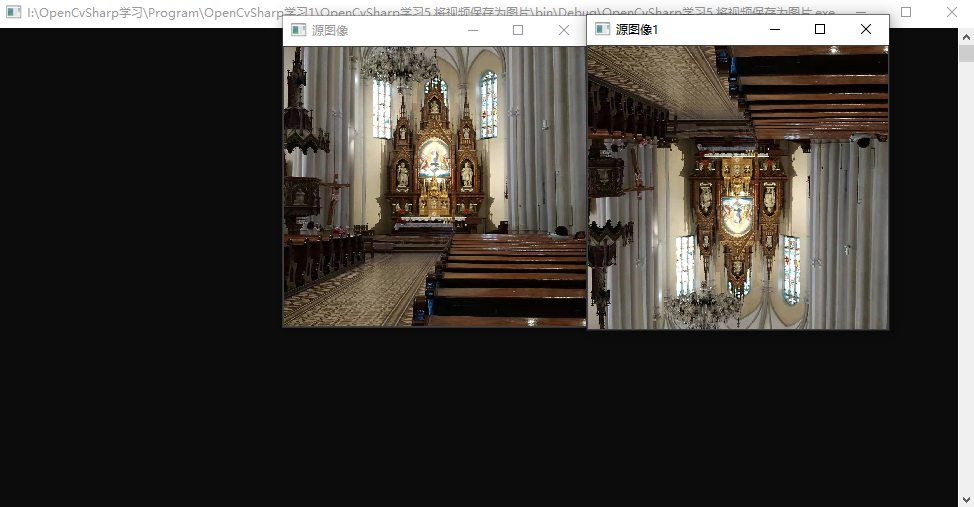
Task: Minimize the 源图像1 window
Action: coord(775,29)
